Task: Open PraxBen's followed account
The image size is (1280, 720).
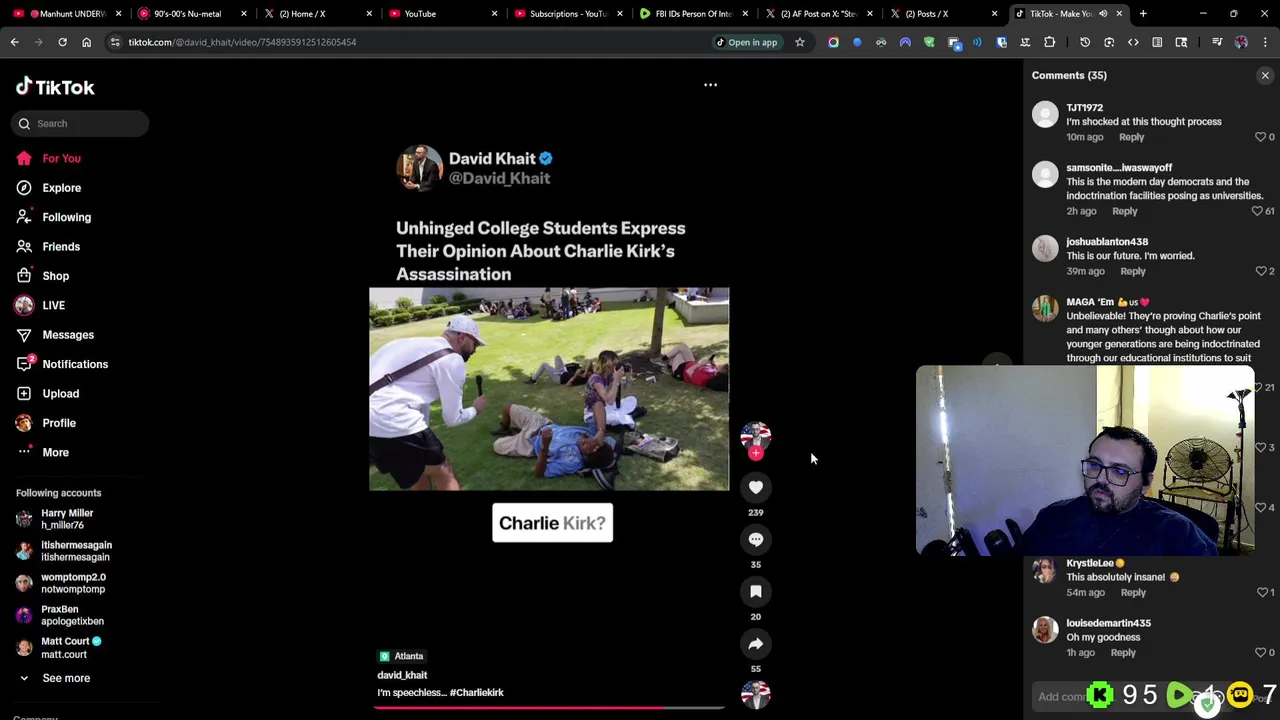Action: click(x=60, y=615)
